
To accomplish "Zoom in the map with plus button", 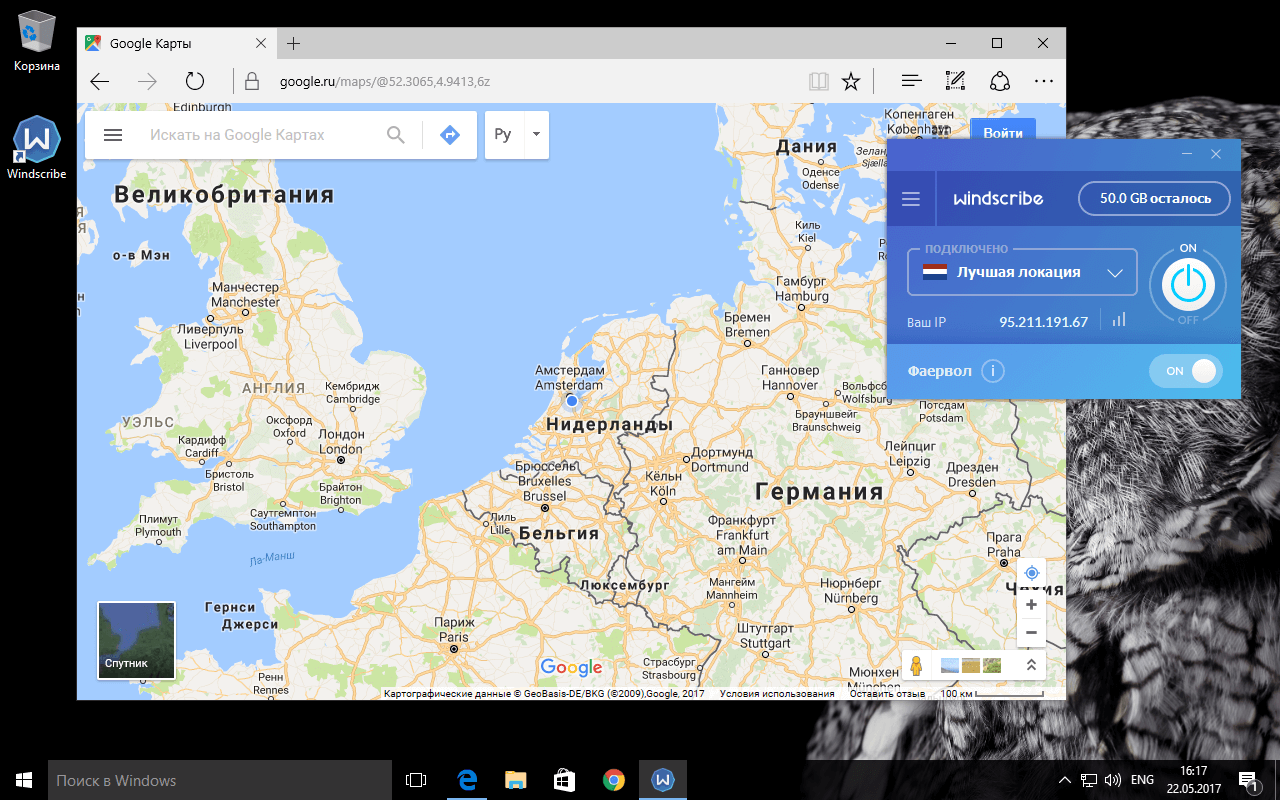I will point(1031,604).
